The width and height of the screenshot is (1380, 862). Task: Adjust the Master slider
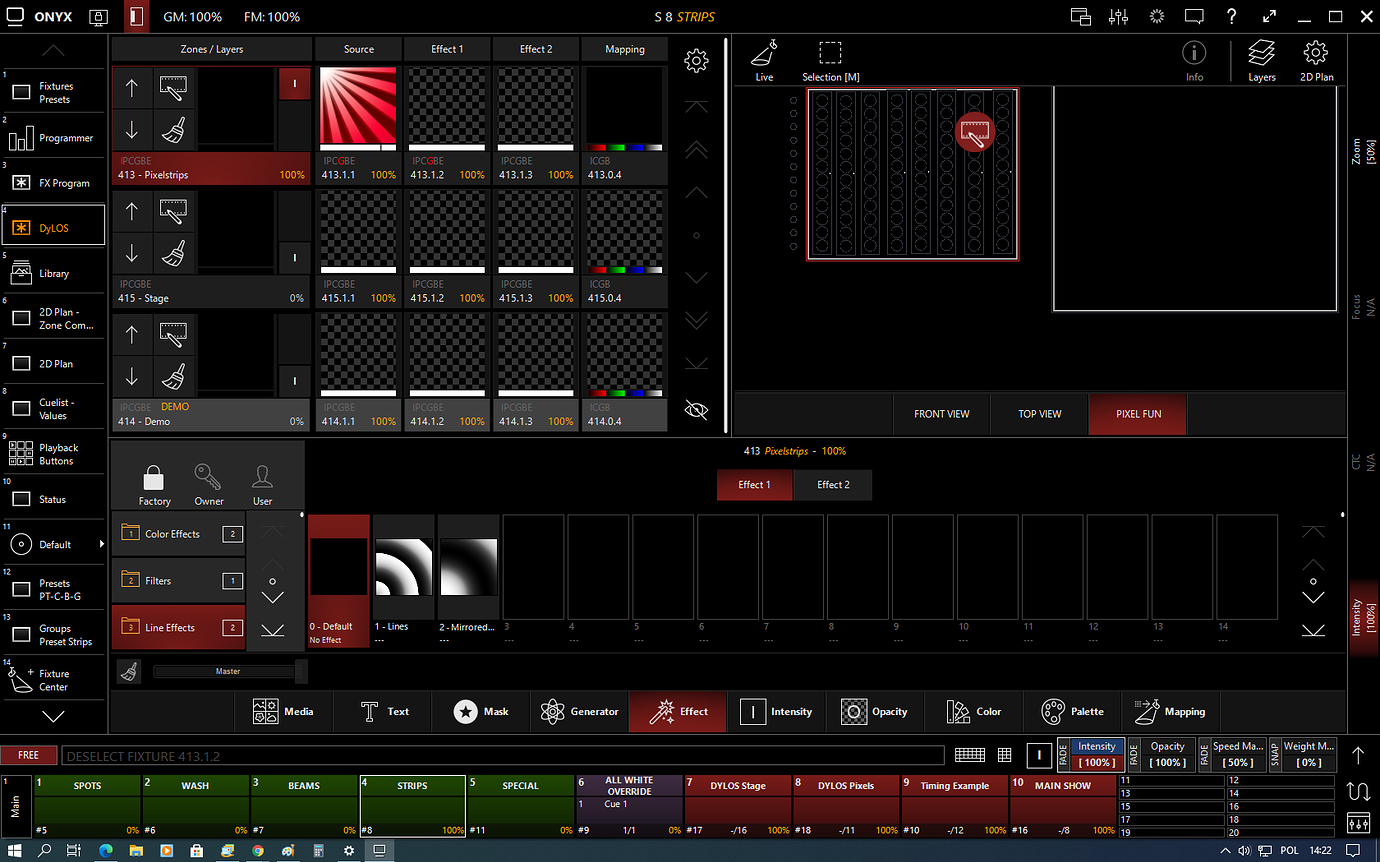tap(228, 671)
